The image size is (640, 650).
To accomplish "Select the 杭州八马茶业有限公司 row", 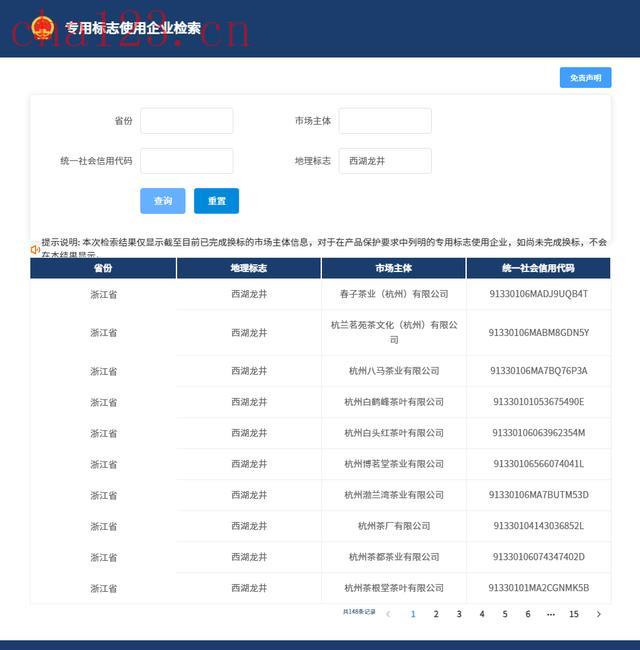I will [x=393, y=371].
